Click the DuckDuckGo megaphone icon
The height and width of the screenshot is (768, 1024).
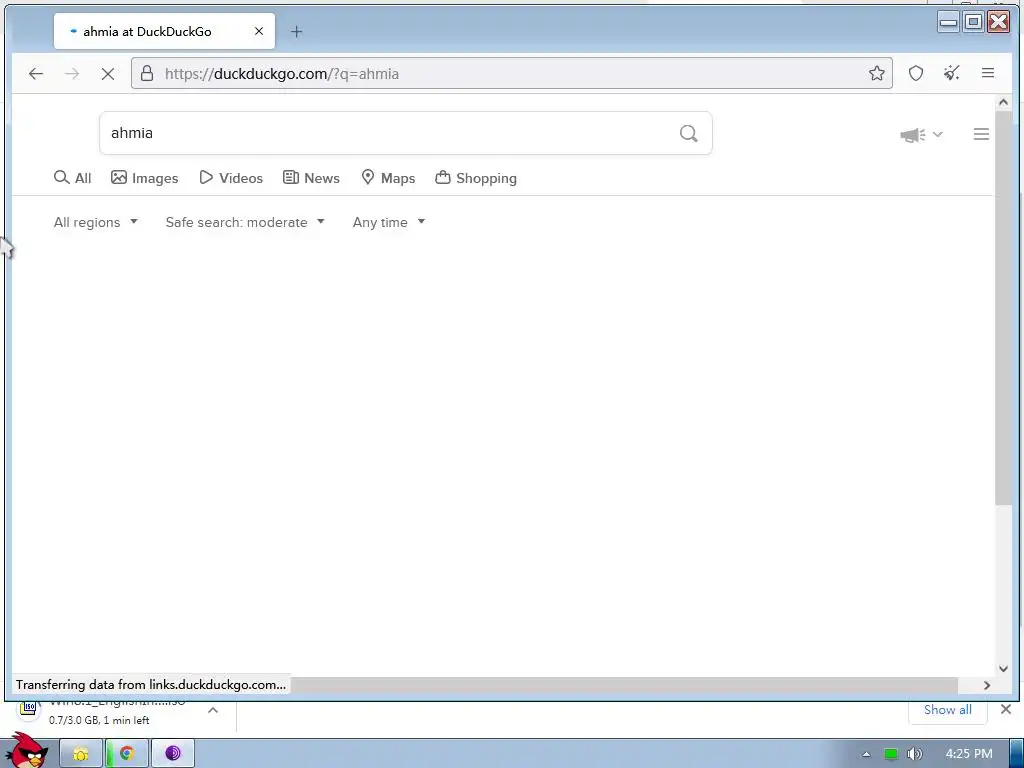(x=912, y=135)
